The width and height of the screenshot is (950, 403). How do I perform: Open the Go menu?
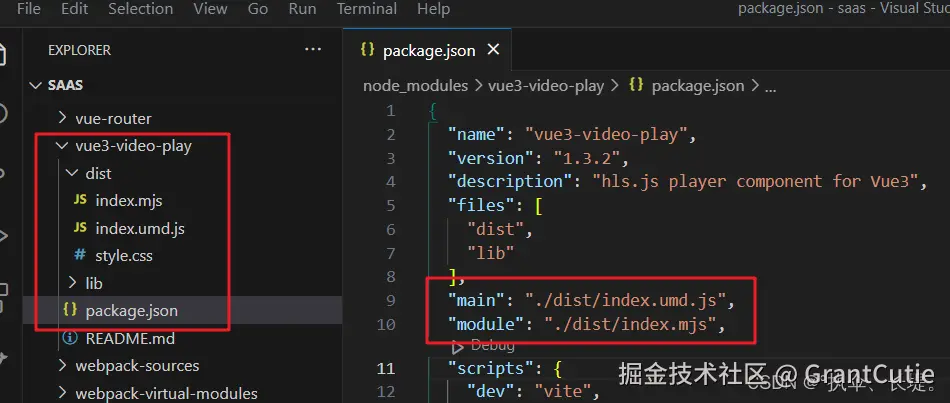258,9
